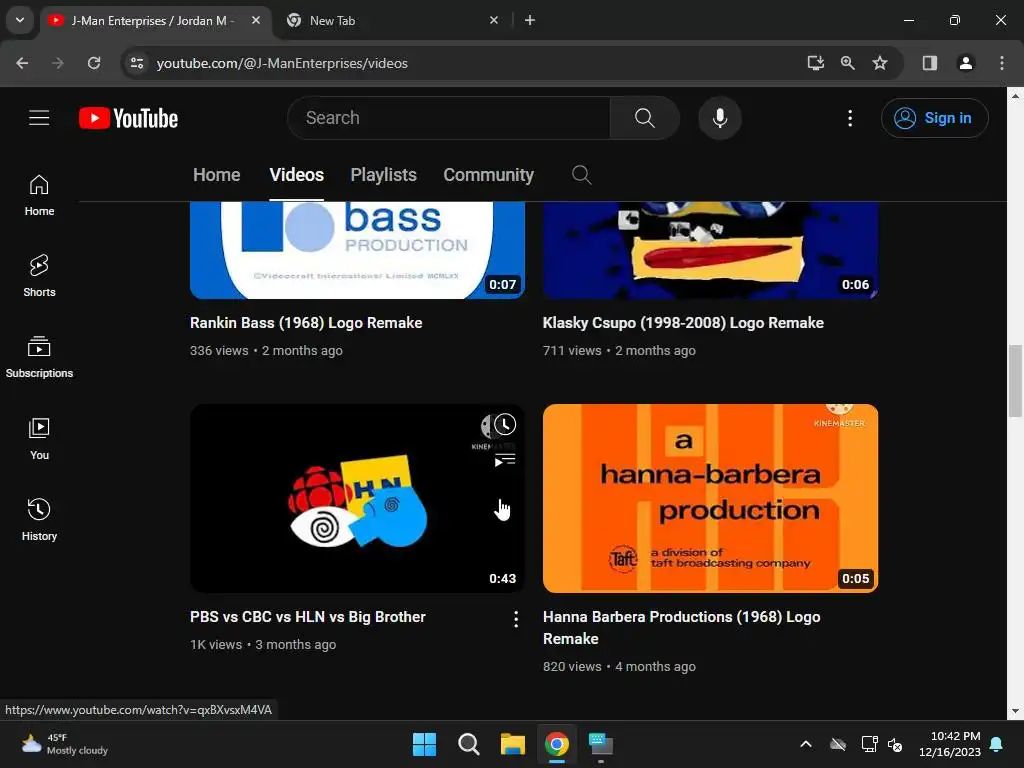The height and width of the screenshot is (768, 1024).
Task: Install YouTube app from address bar icon
Action: (815, 63)
